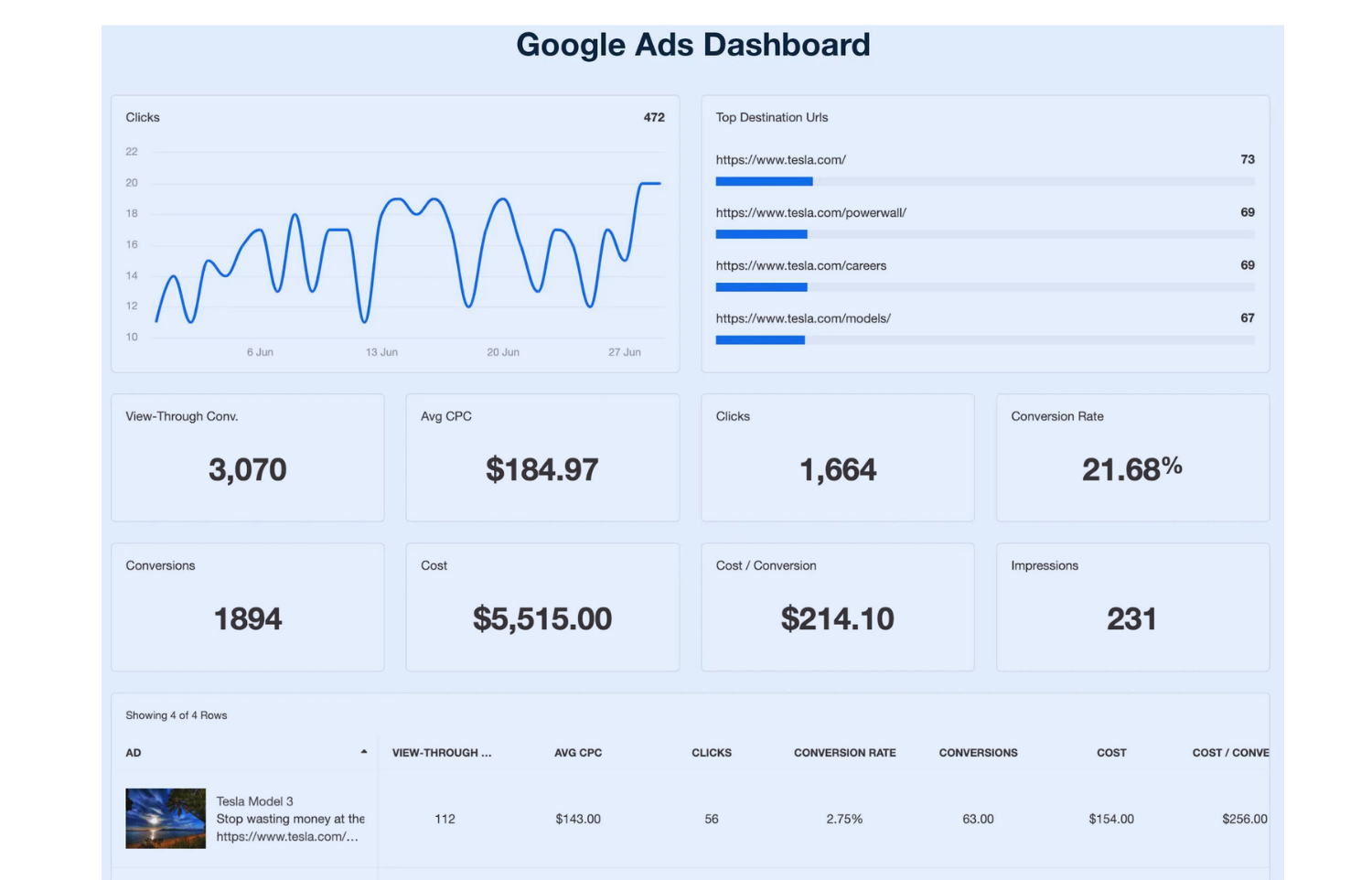Select the tesla.com/models/ URL entry

pyautogui.click(x=802, y=319)
